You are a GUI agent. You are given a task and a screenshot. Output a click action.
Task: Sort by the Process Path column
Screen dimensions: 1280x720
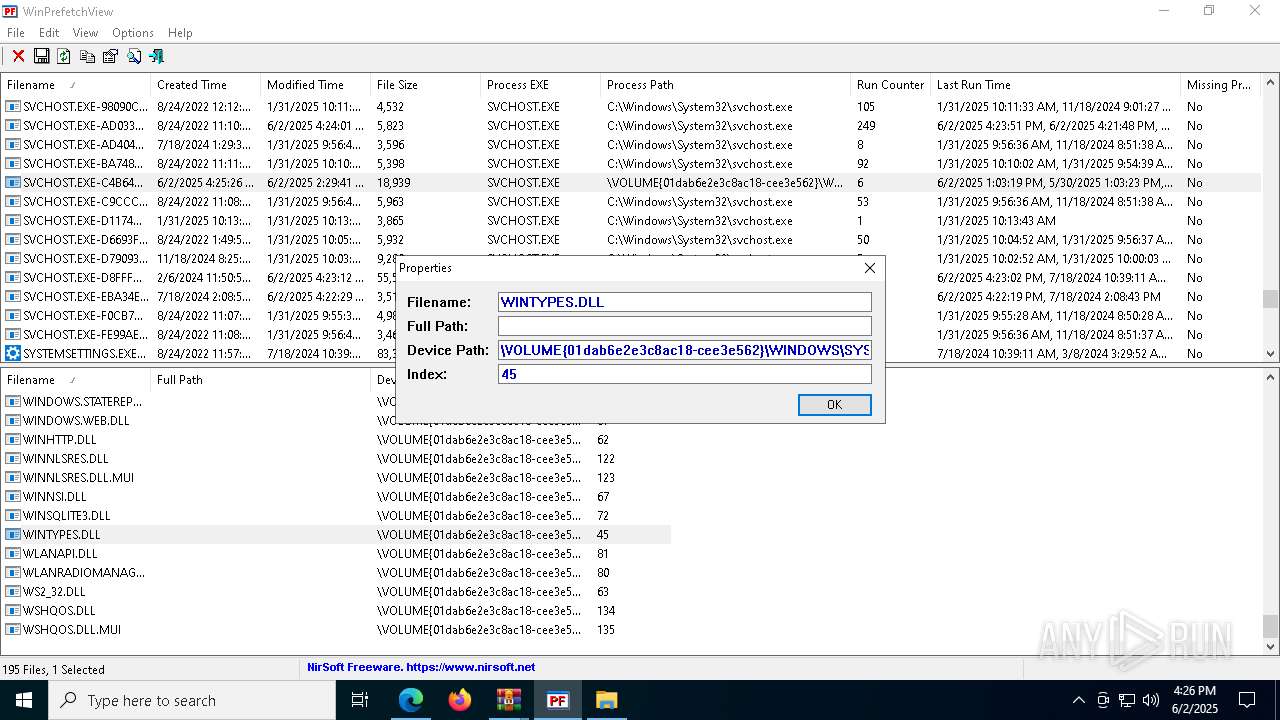tap(725, 85)
